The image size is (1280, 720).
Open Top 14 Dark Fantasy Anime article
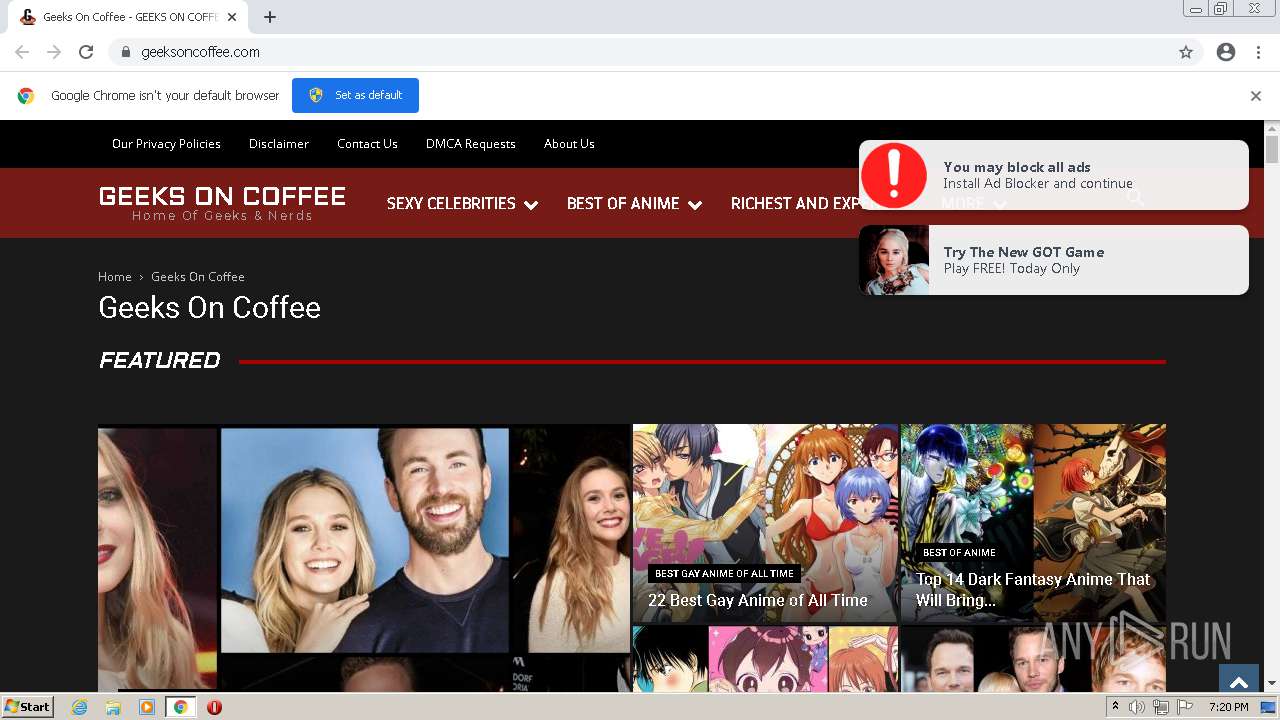(1034, 590)
